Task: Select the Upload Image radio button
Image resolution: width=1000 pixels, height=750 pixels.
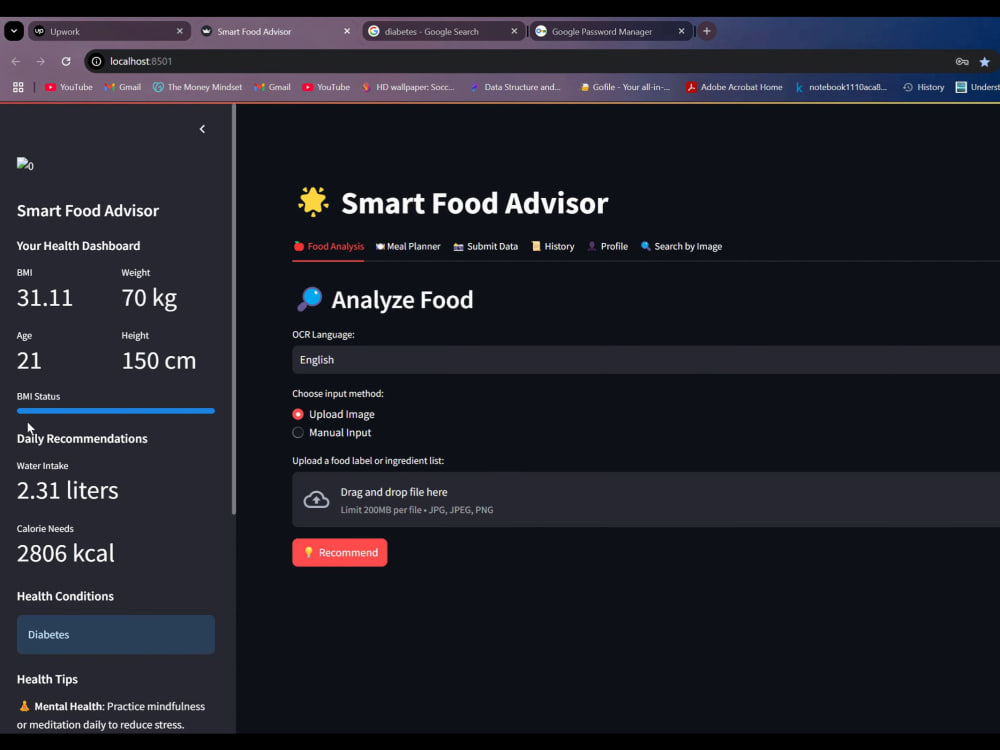Action: [x=298, y=414]
